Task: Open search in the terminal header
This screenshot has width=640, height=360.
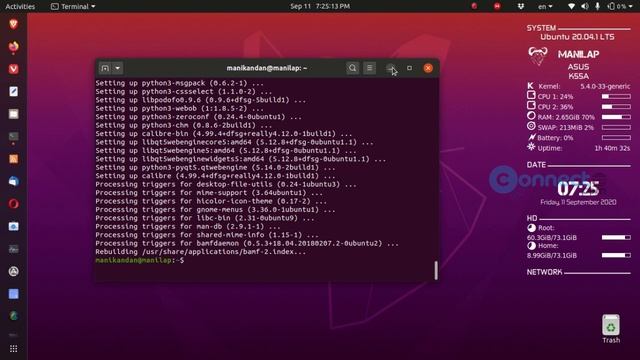Action: (352, 68)
